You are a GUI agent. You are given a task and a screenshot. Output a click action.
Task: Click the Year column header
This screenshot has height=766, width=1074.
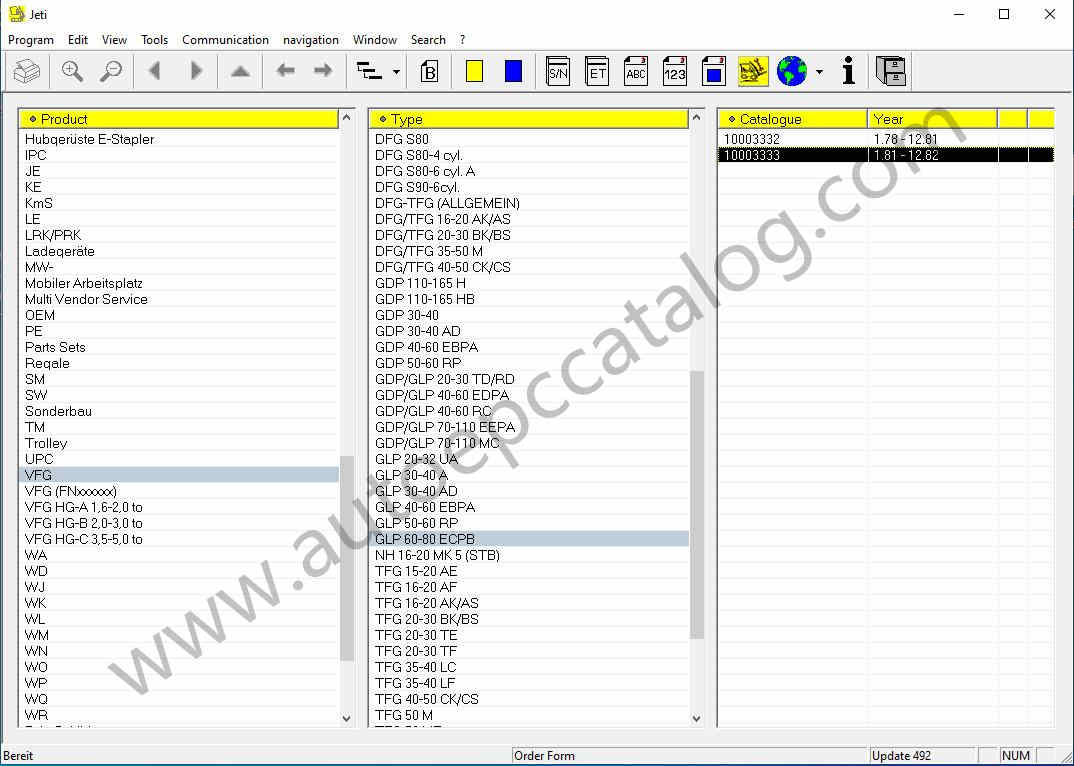click(x=932, y=119)
